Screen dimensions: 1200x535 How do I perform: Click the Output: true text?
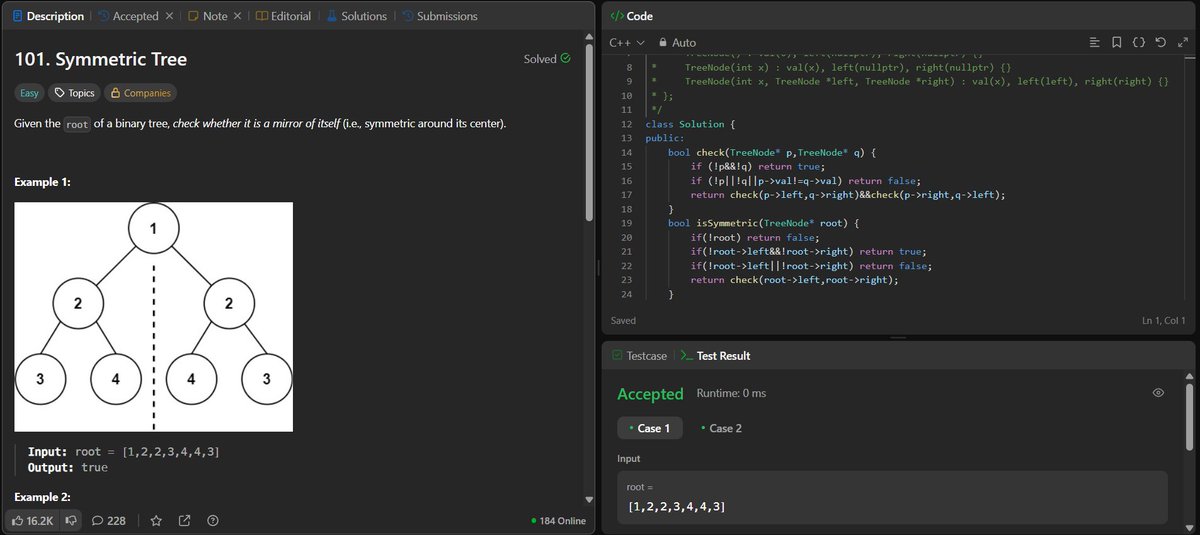68,467
